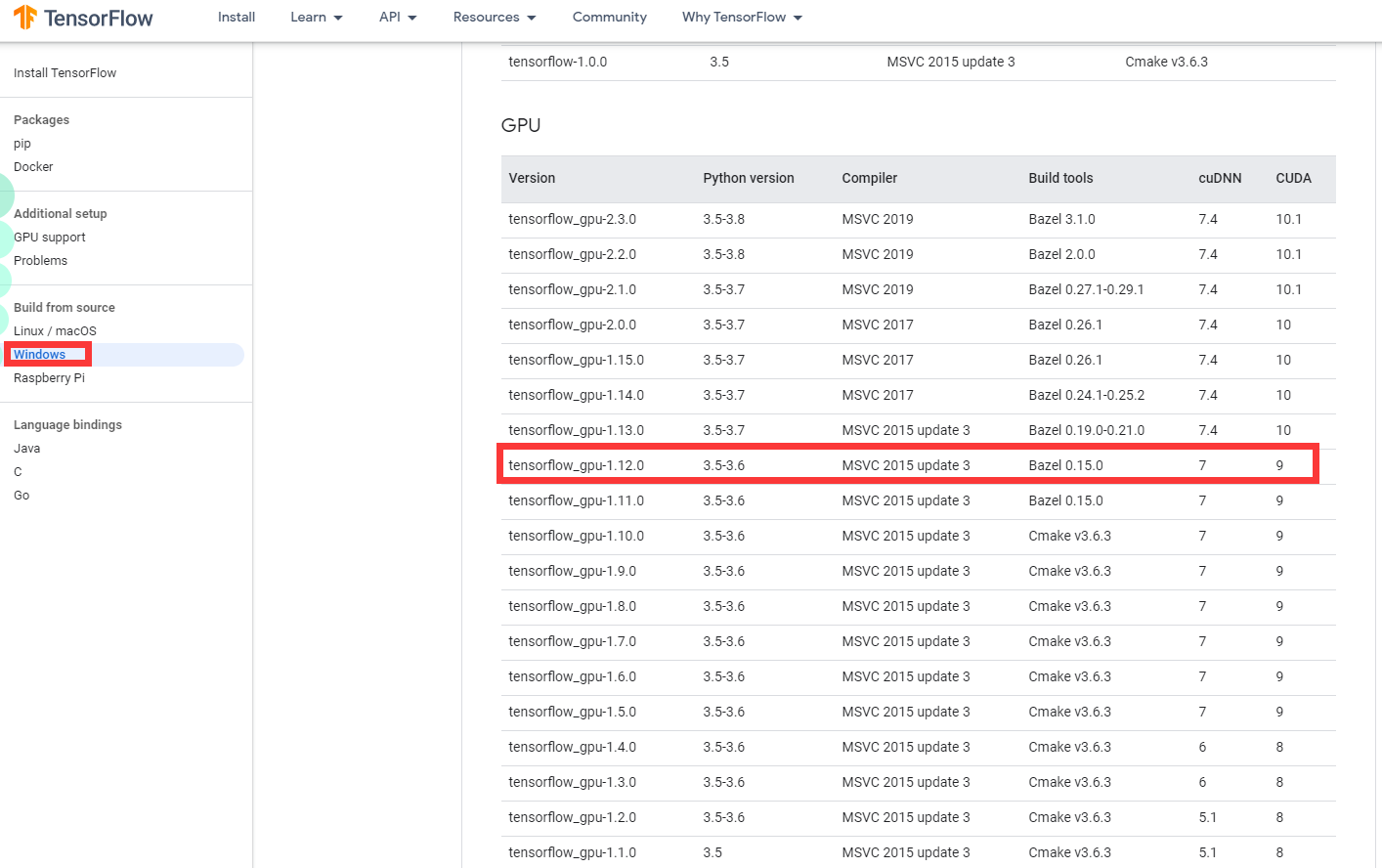Image resolution: width=1382 pixels, height=868 pixels.
Task: Click tensorflow-1.0.0 in the CPU table
Action: [x=558, y=62]
